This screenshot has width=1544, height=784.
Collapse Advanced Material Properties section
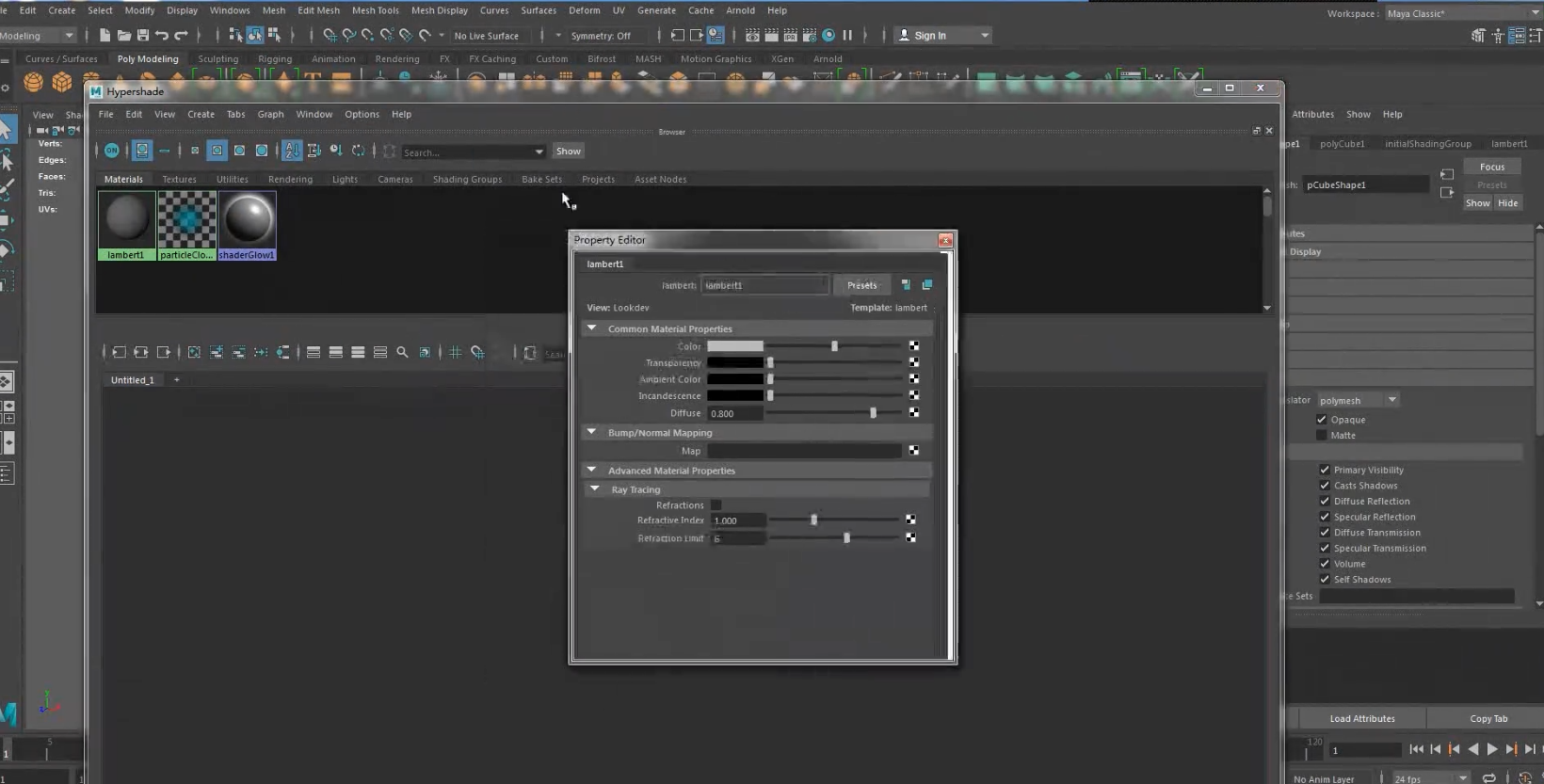(591, 470)
